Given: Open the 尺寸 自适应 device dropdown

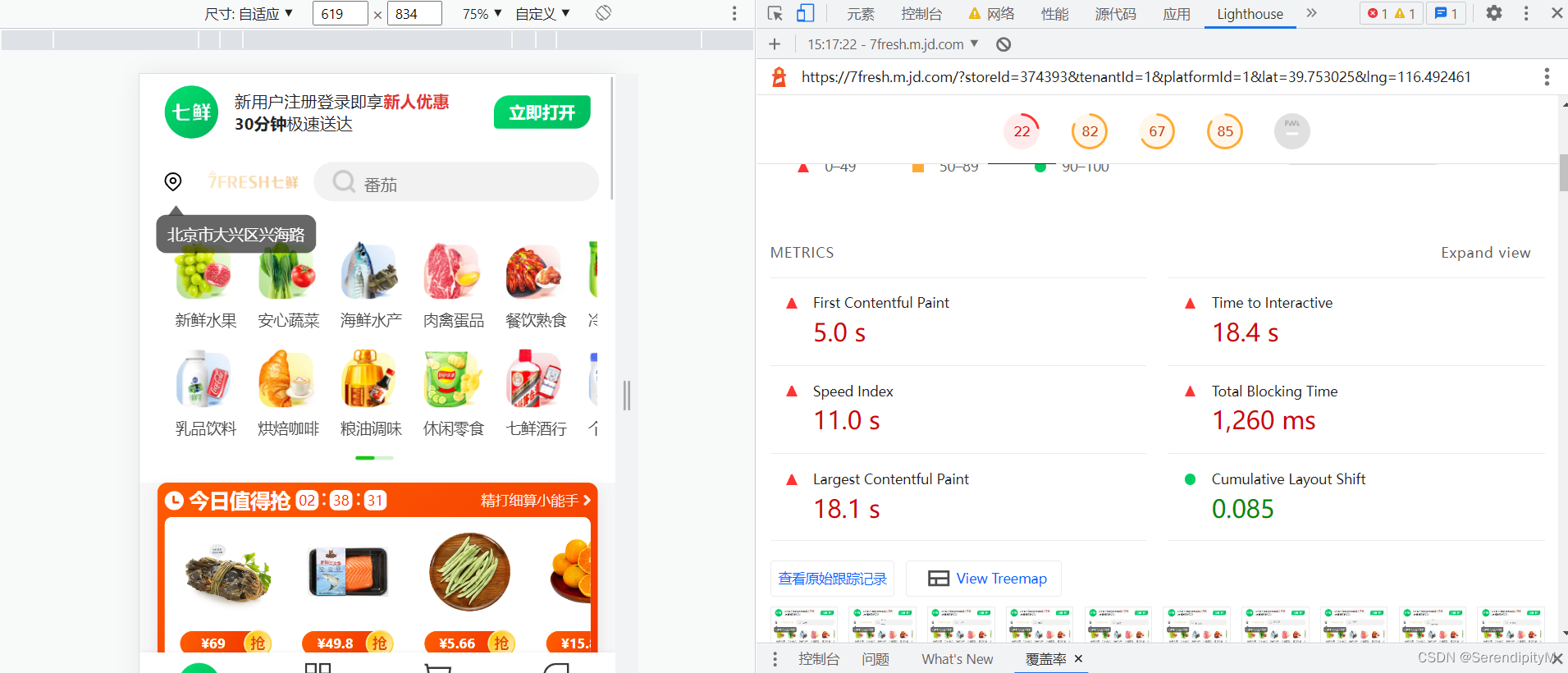Looking at the screenshot, I should click(249, 14).
